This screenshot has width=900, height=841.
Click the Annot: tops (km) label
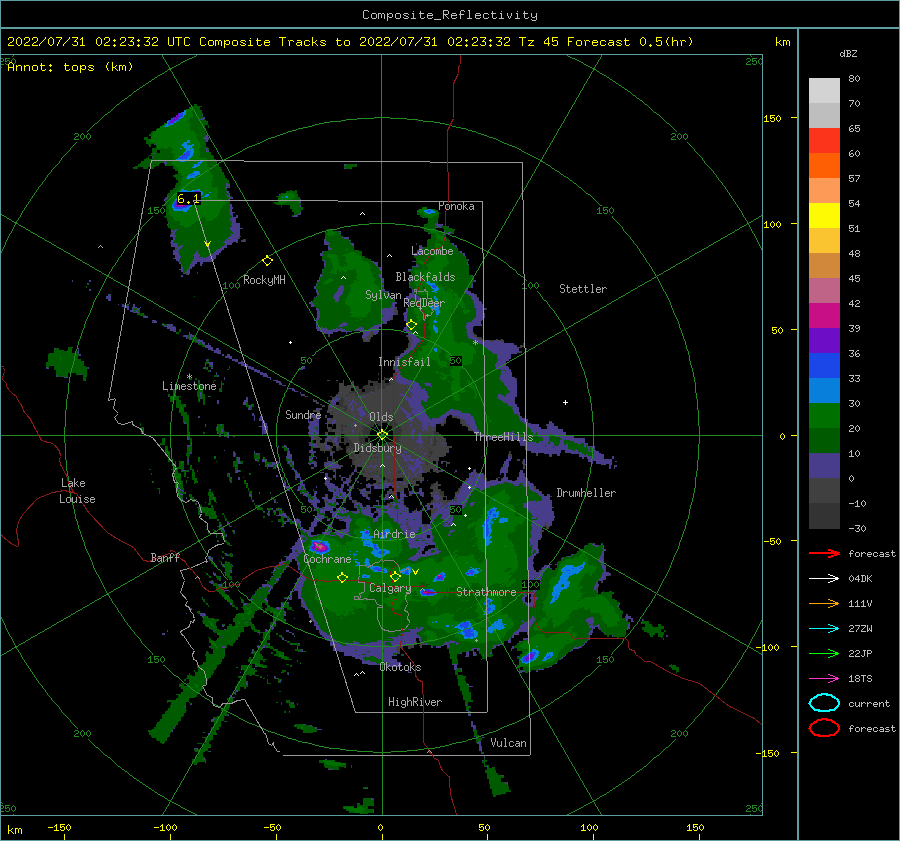[70, 67]
